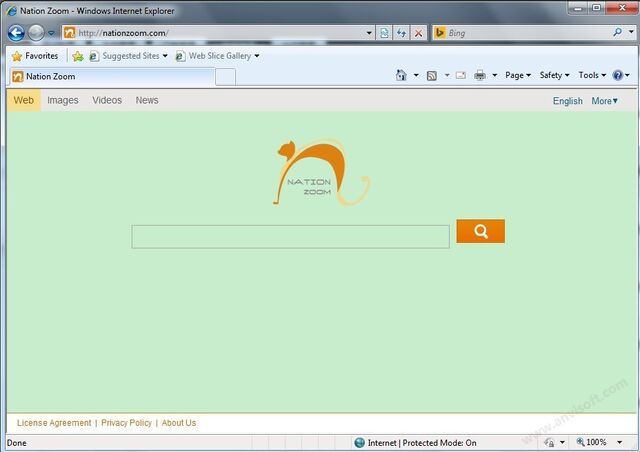This screenshot has width=640, height=452.
Task: Click the English language link
Action: click(568, 101)
